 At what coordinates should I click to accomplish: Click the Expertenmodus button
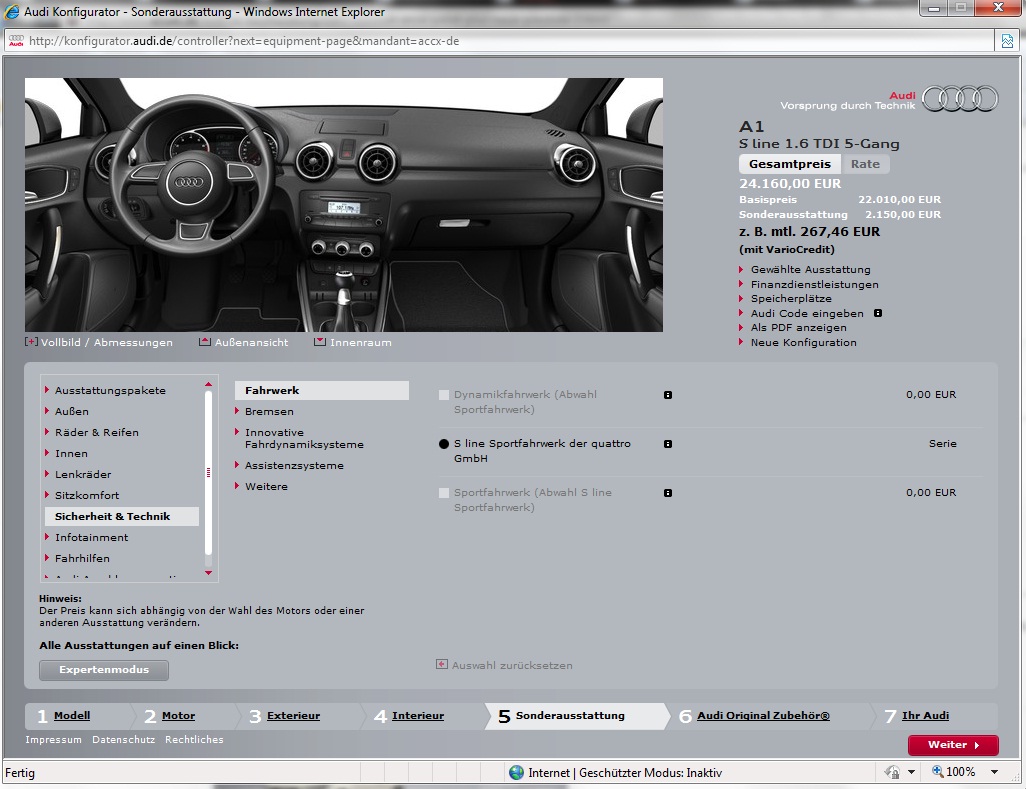(104, 670)
